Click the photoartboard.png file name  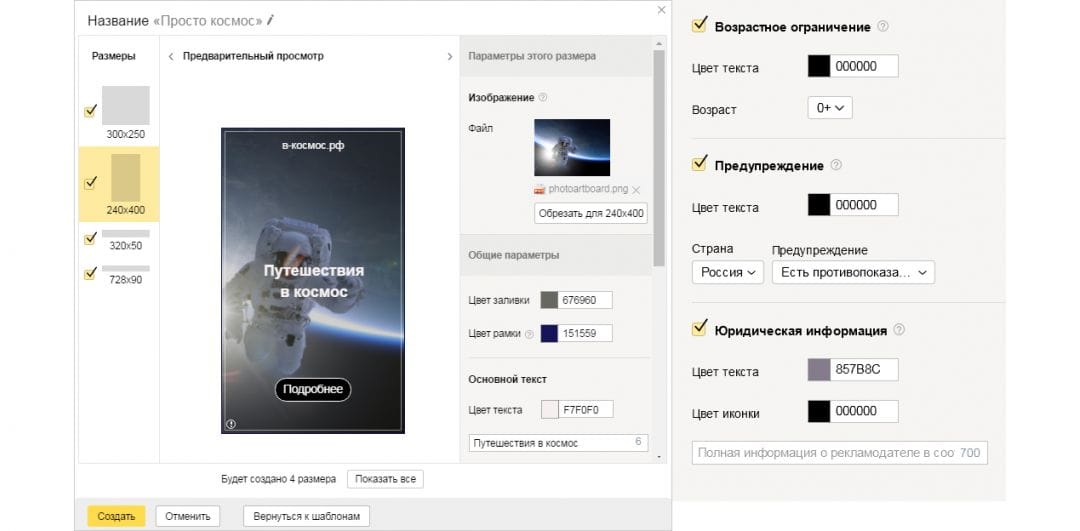point(588,189)
